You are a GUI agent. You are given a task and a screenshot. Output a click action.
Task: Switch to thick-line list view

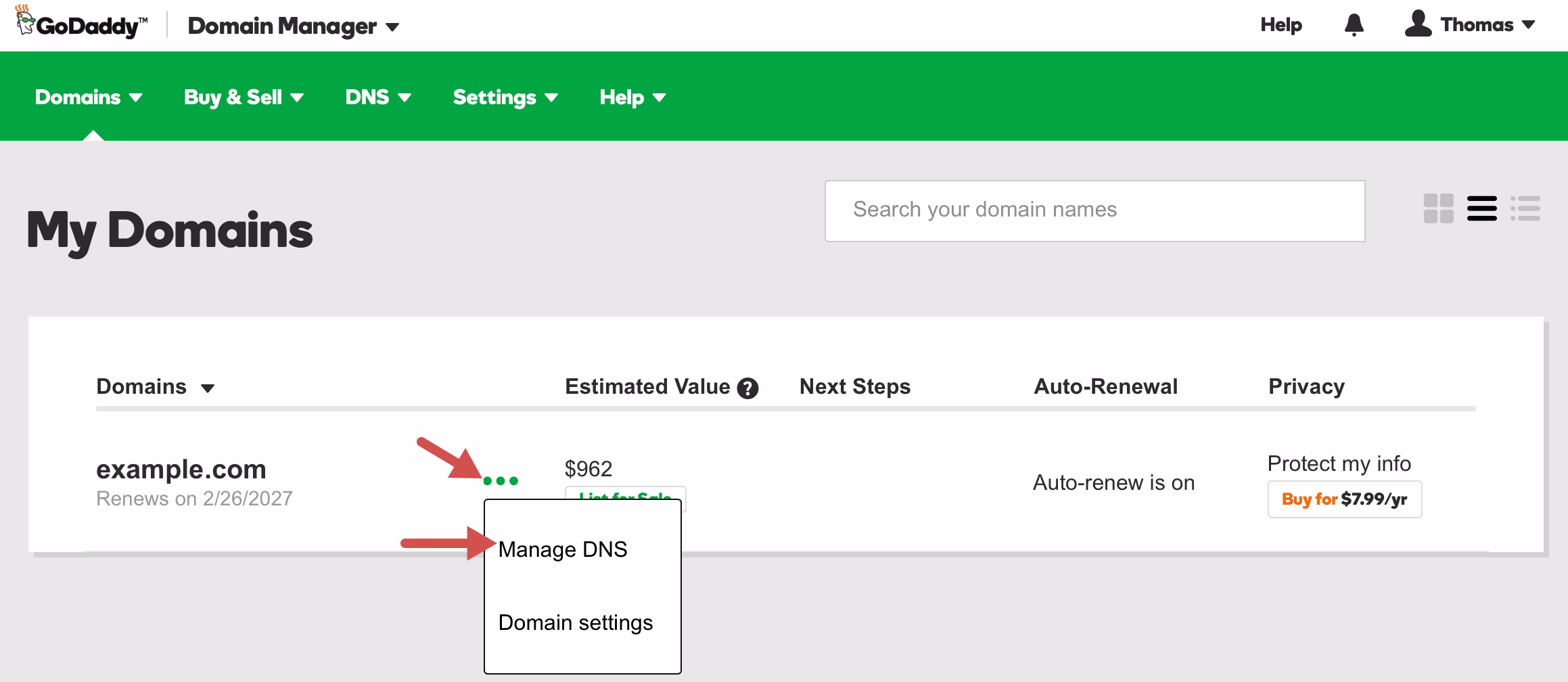point(1481,208)
